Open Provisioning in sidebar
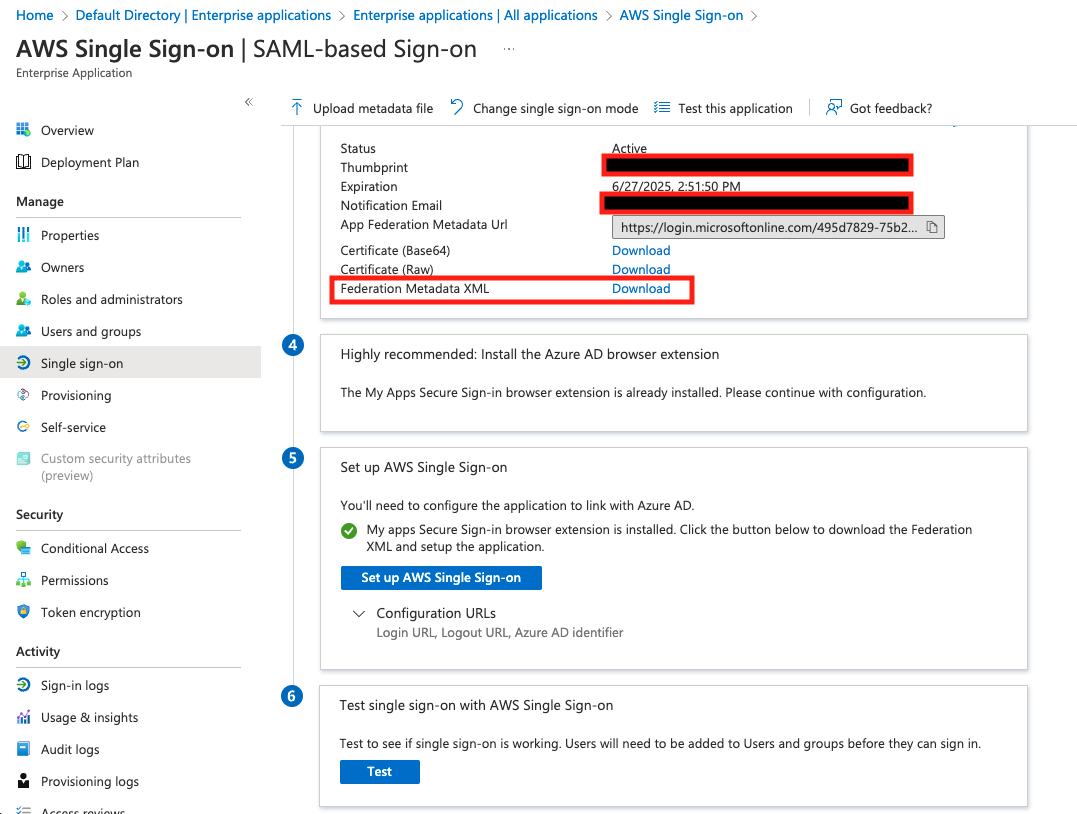This screenshot has height=814, width=1077. (x=76, y=395)
